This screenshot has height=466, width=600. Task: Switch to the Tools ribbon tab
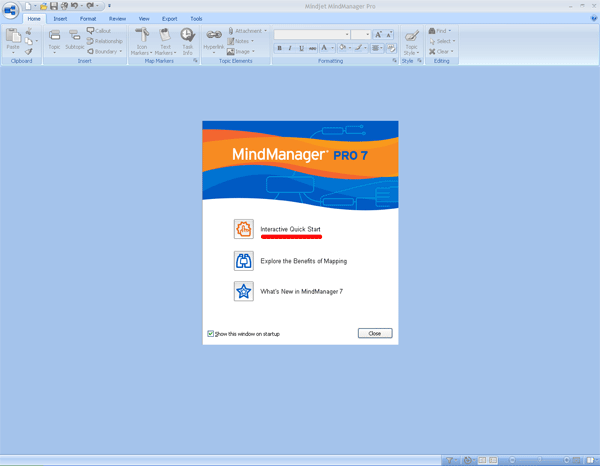click(x=196, y=18)
